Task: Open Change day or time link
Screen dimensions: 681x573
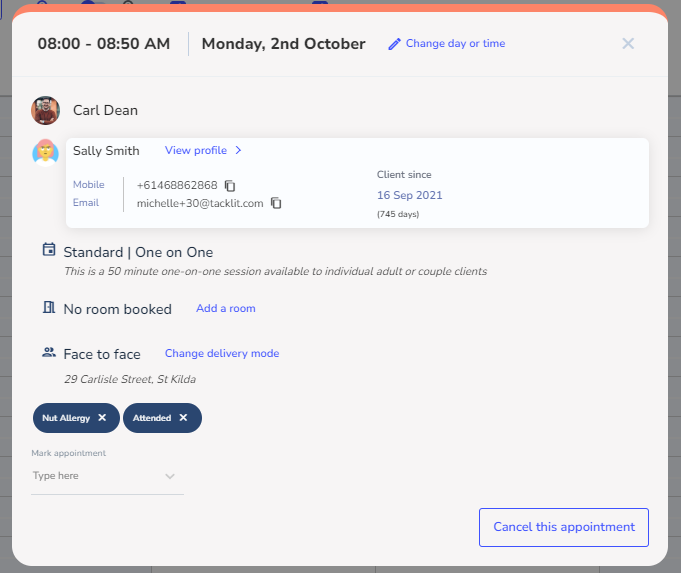Action: tap(455, 43)
